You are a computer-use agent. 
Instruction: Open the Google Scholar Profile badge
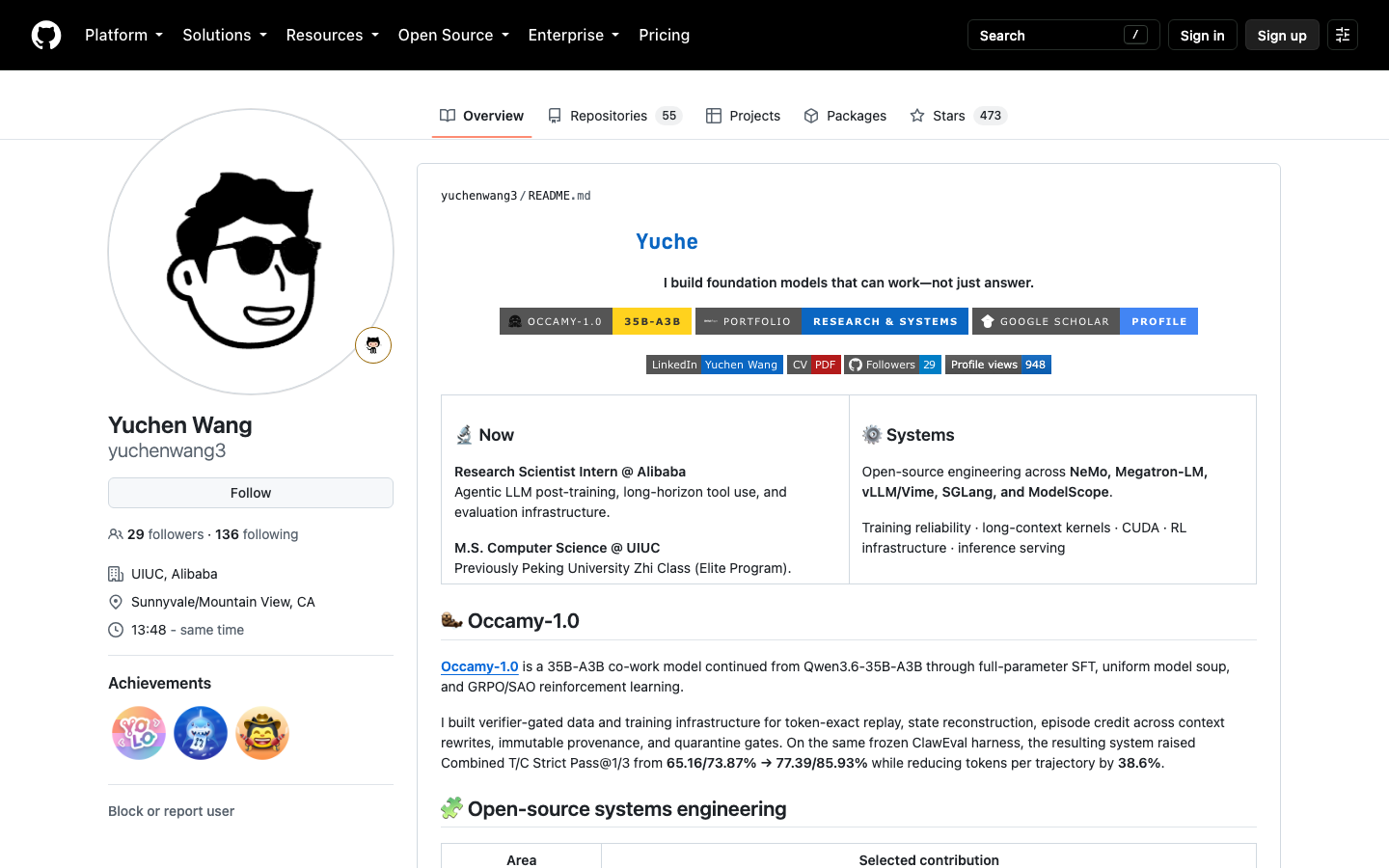1085,321
